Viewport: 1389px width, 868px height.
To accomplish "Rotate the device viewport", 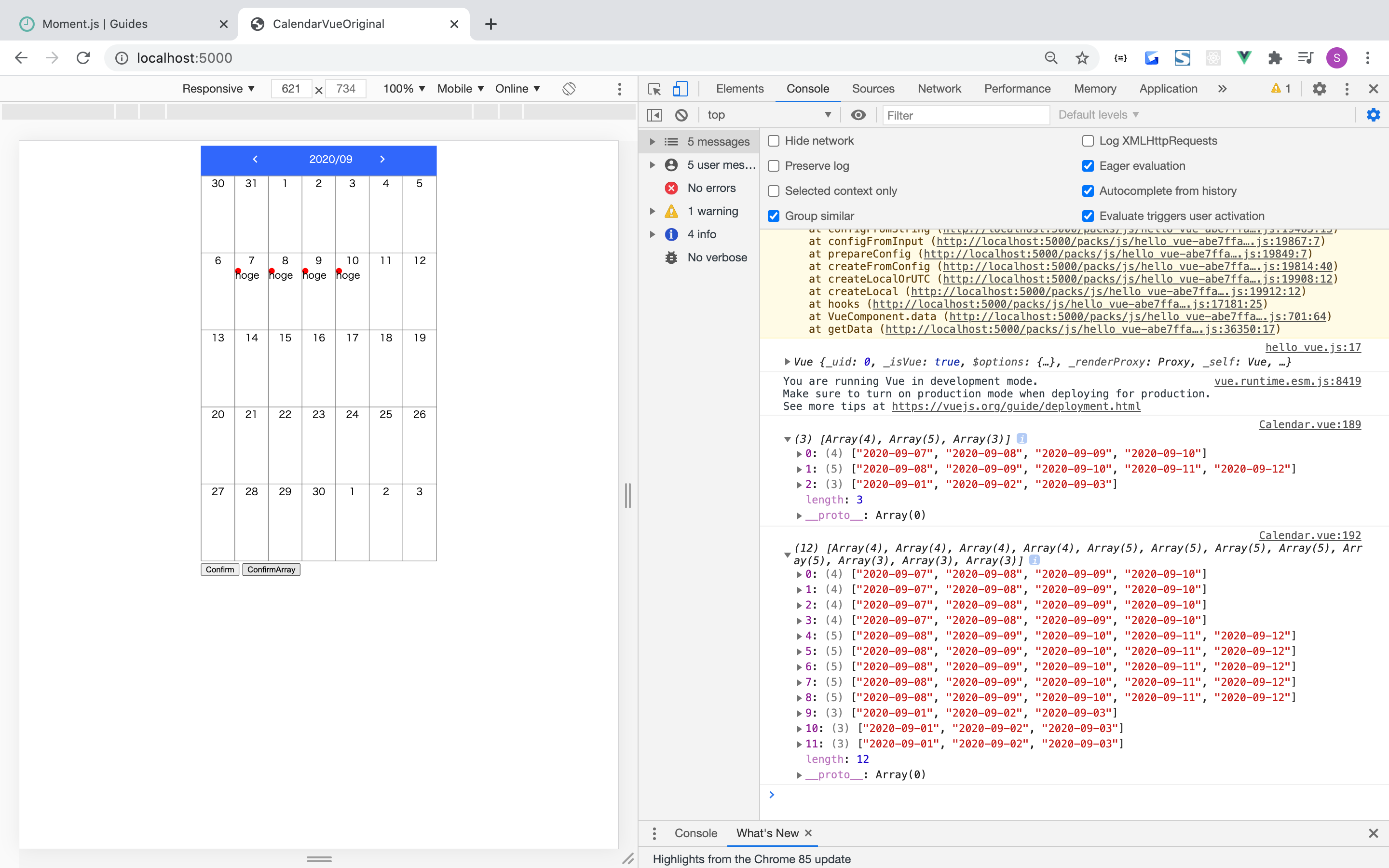I will (x=569, y=88).
